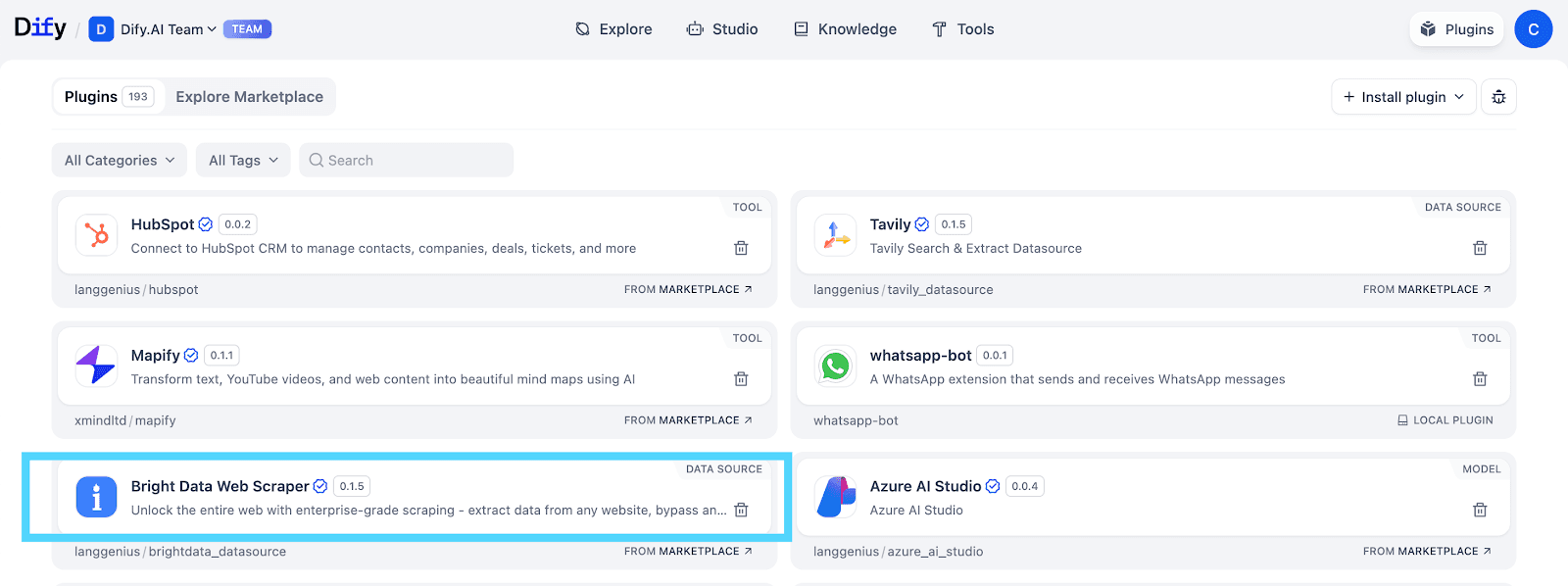The width and height of the screenshot is (1568, 586).
Task: Click the plugin Search field
Action: (x=406, y=161)
